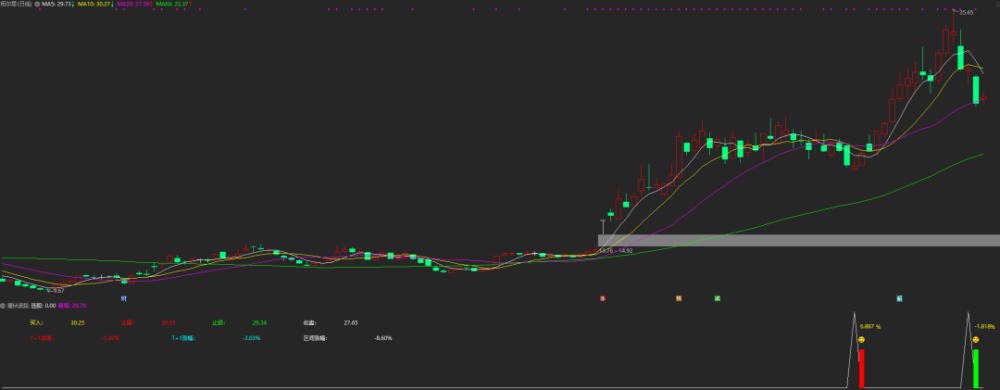The width and height of the screenshot is (1000, 390).
Task: Click the settings icon before MA5 in header
Action: [37, 4]
